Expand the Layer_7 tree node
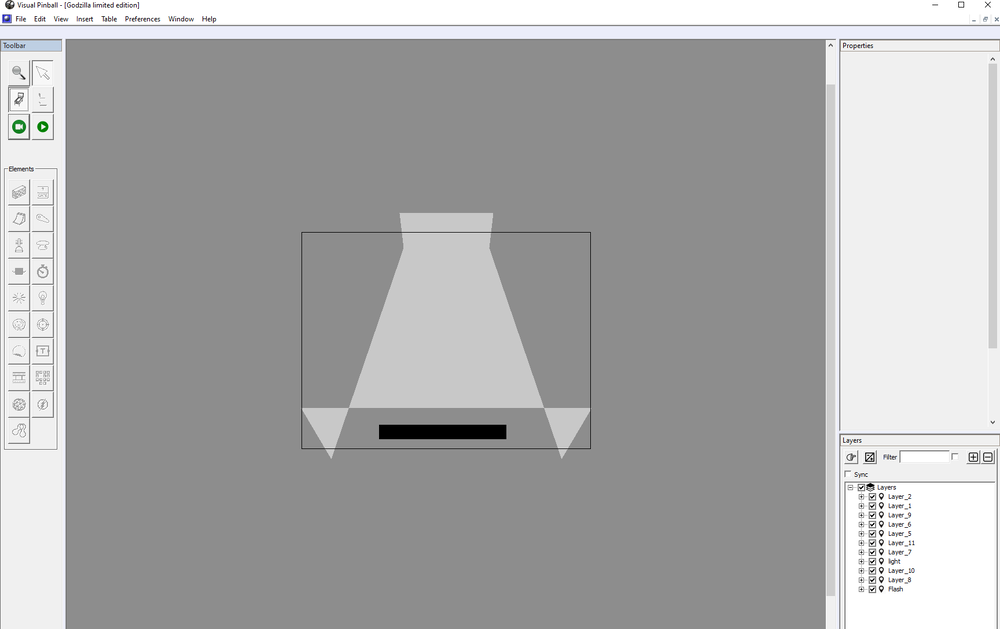Screen dimensions: 1000x629 (x=861, y=552)
